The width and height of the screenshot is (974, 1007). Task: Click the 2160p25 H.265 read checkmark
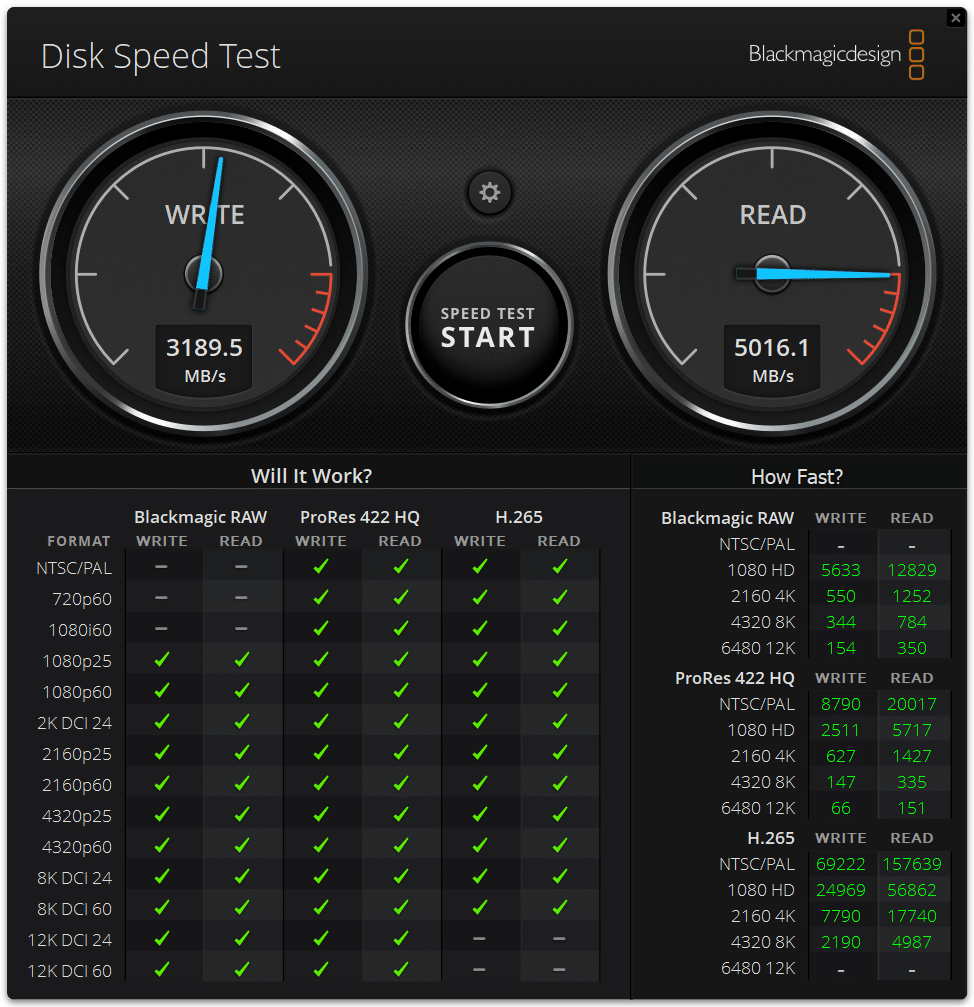pyautogui.click(x=560, y=752)
